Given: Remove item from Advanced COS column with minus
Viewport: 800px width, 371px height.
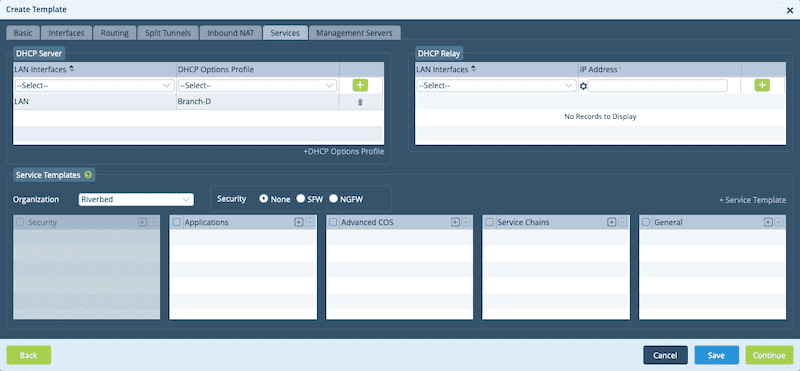Looking at the screenshot, I should tap(466, 222).
